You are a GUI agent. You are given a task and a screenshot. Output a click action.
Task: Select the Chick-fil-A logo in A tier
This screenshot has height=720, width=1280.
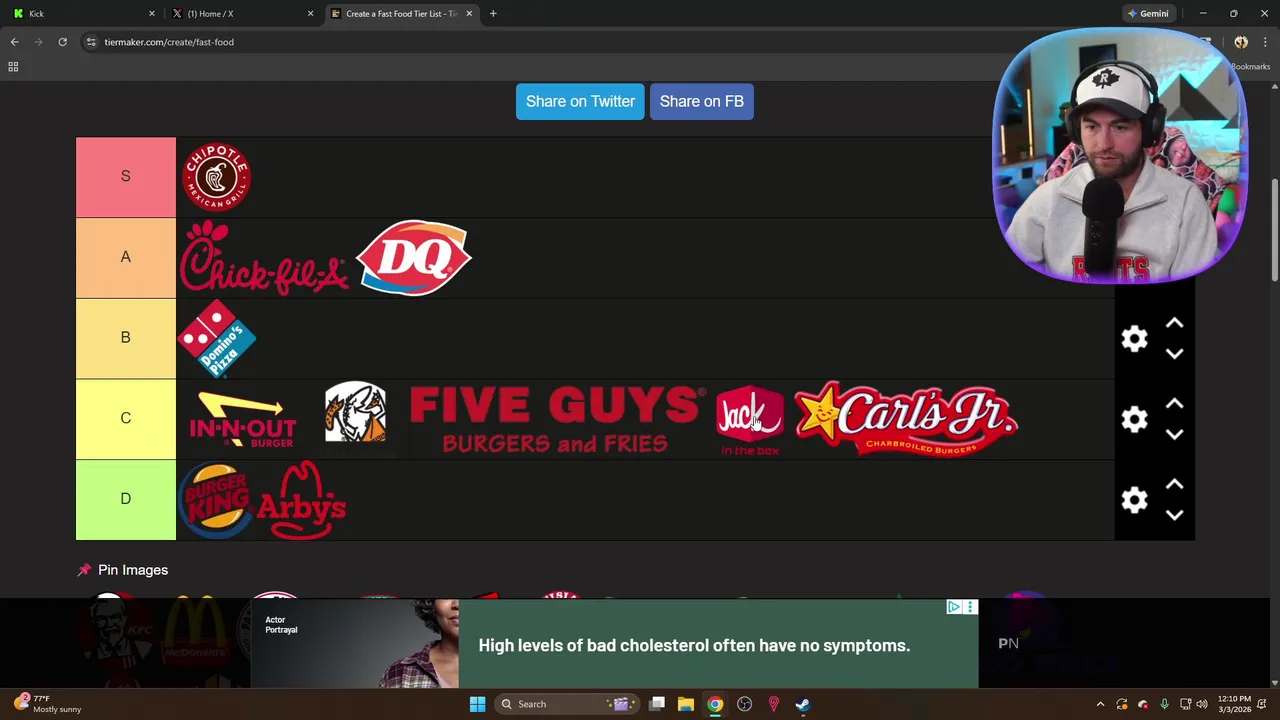264,258
